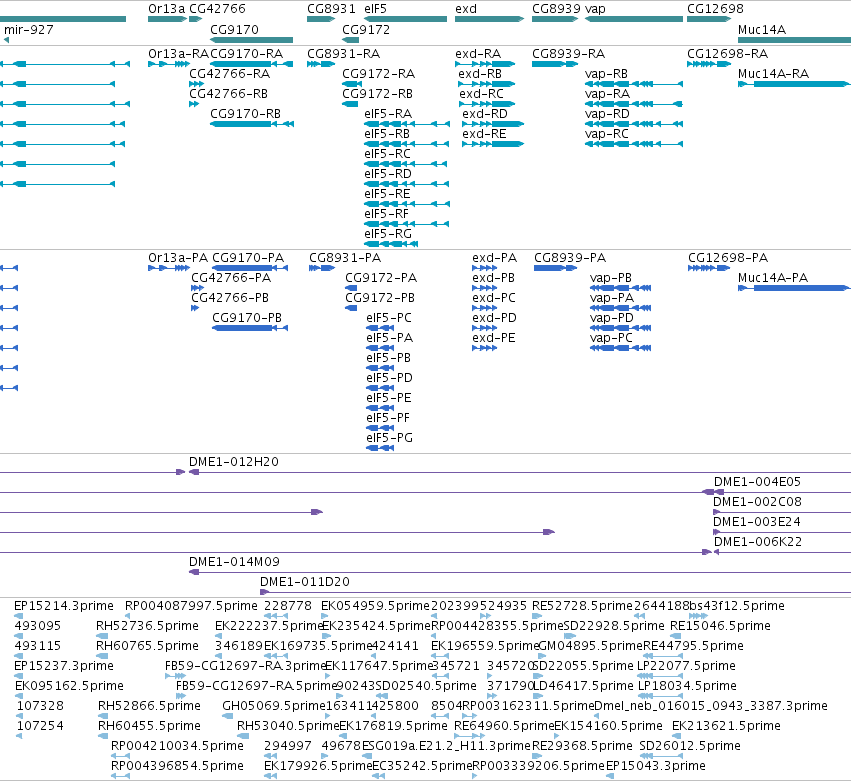The width and height of the screenshot is (851, 781).
Task: Select the CG42766-RA transcript label
Action: 229,74
